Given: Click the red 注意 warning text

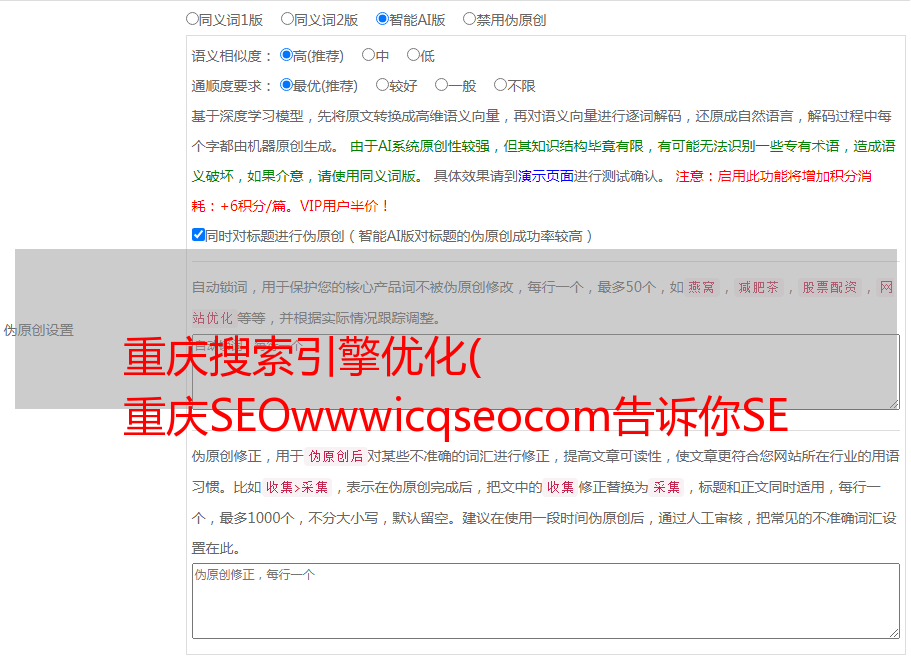Looking at the screenshot, I should point(531,191).
